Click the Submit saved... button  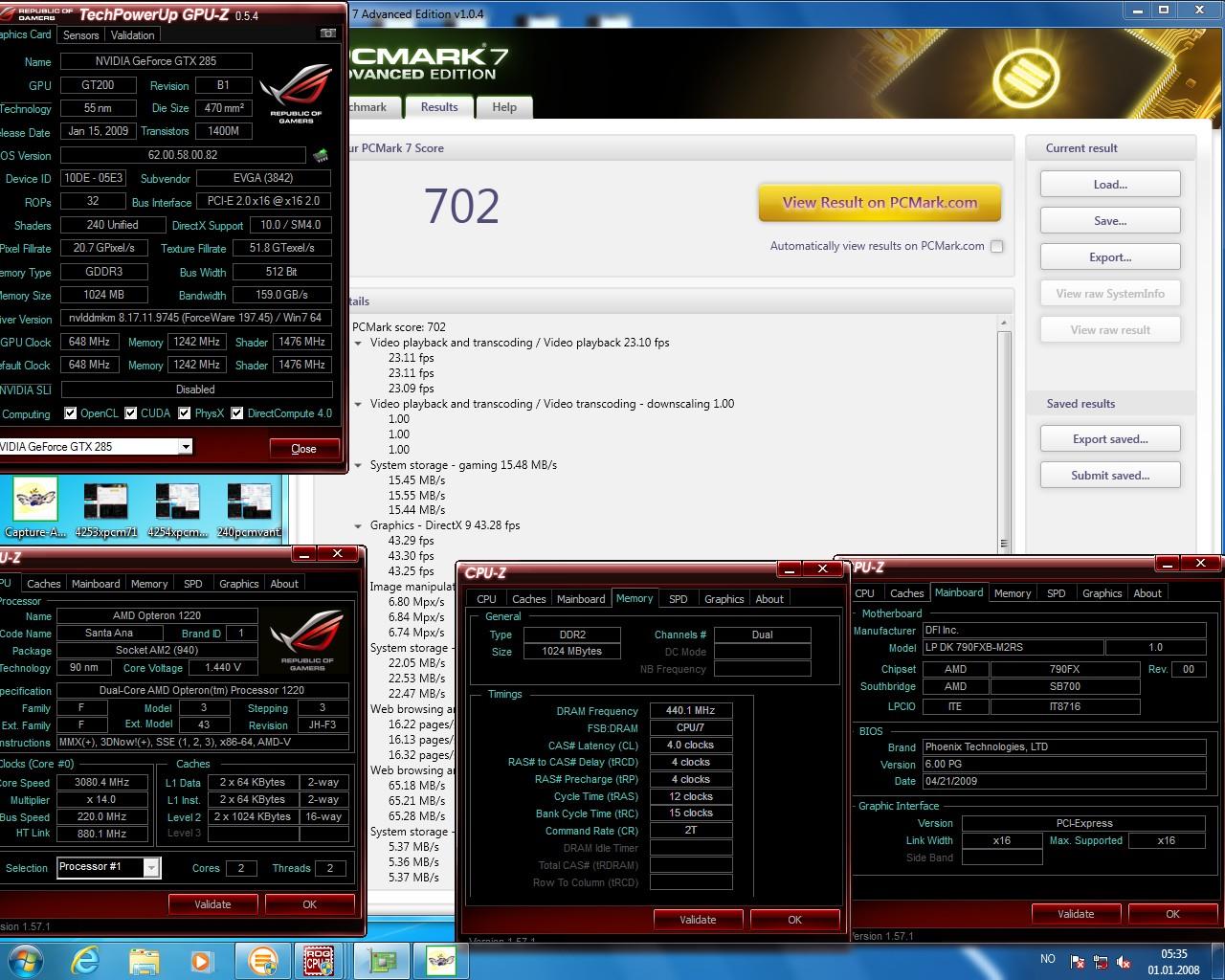[x=1110, y=476]
